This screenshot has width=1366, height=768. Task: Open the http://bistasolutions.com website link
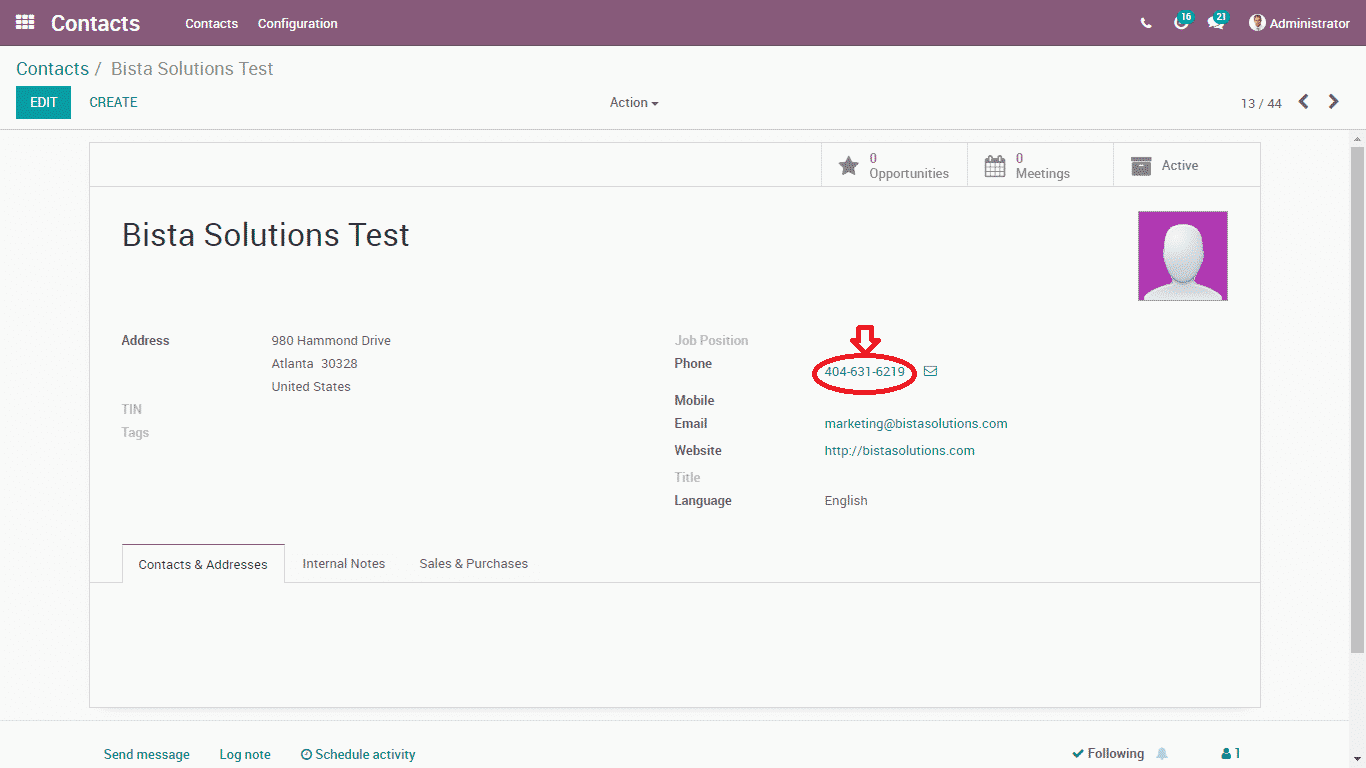900,451
